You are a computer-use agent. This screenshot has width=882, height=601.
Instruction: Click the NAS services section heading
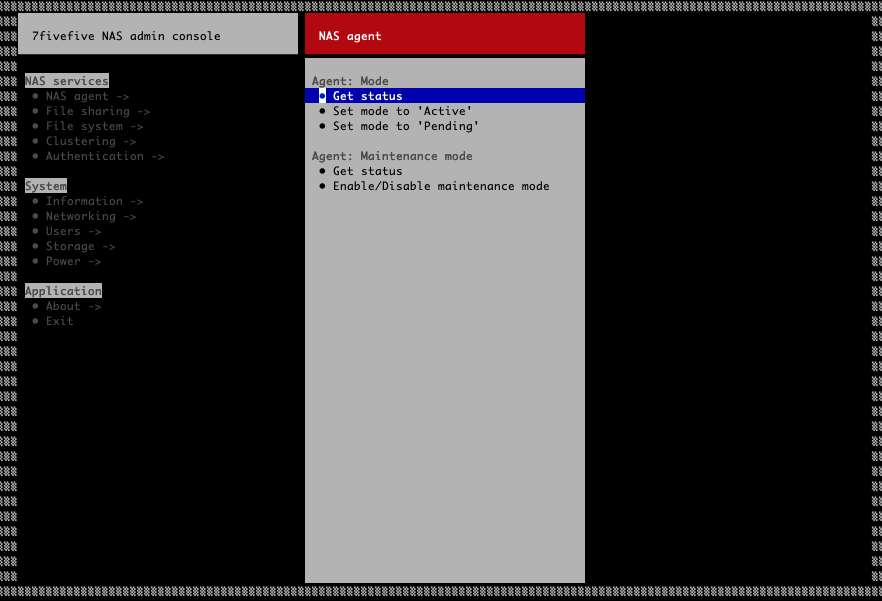point(66,81)
